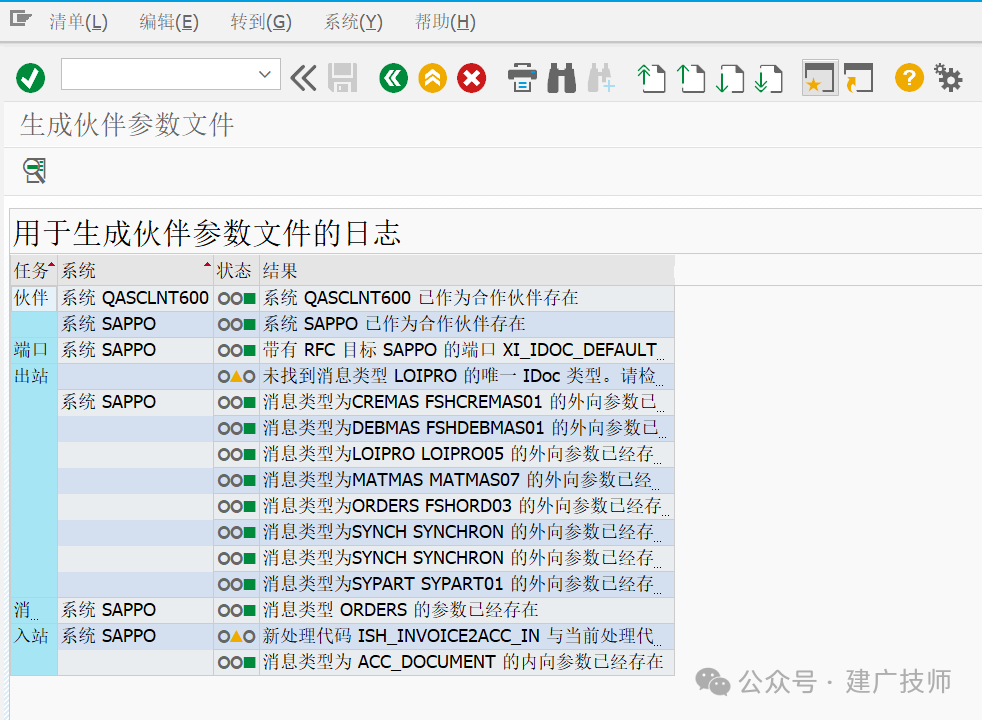Select the 端口 task cell
The height and width of the screenshot is (720, 982).
pyautogui.click(x=34, y=350)
